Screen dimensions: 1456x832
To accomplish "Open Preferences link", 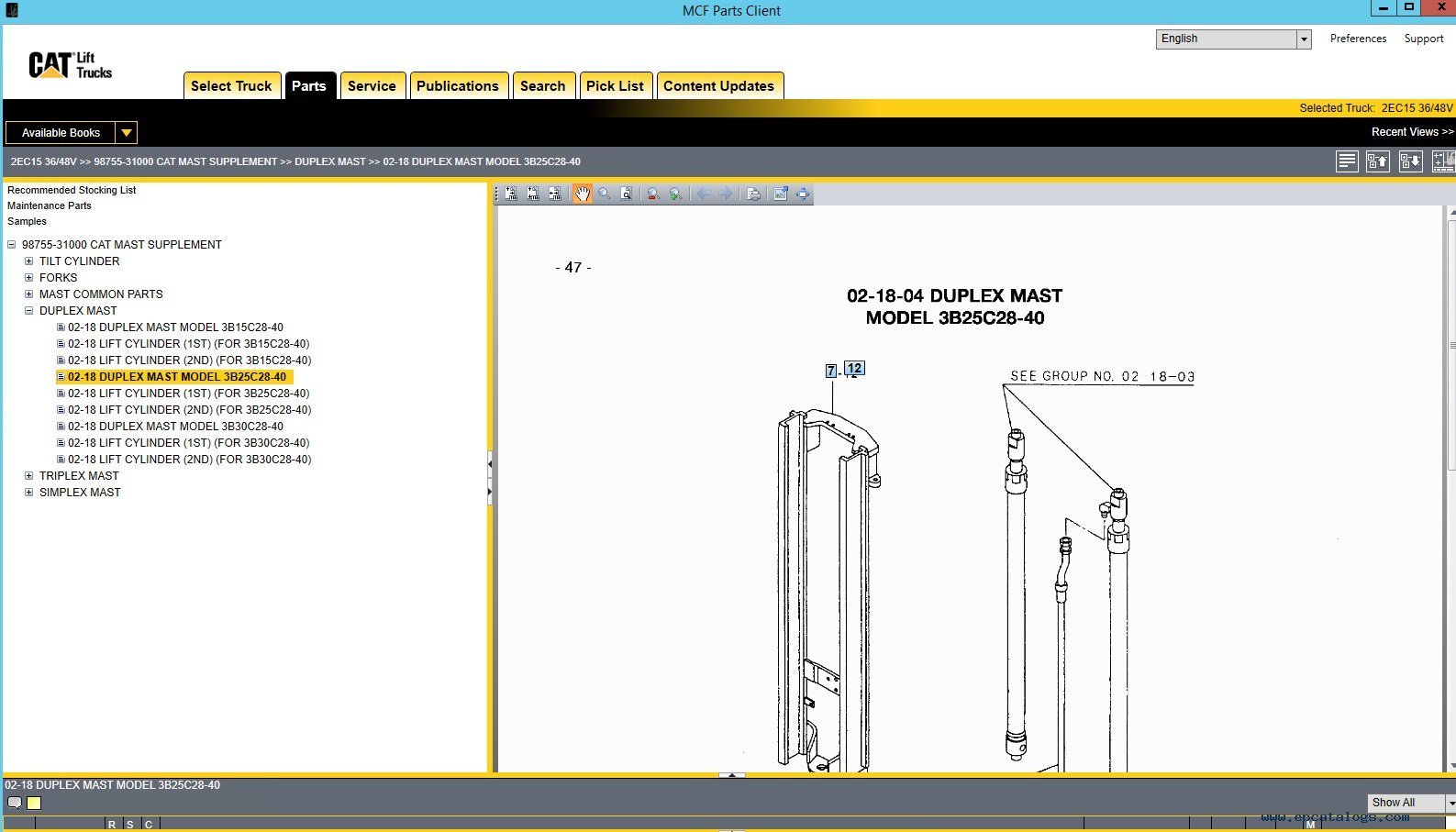I will click(1358, 39).
